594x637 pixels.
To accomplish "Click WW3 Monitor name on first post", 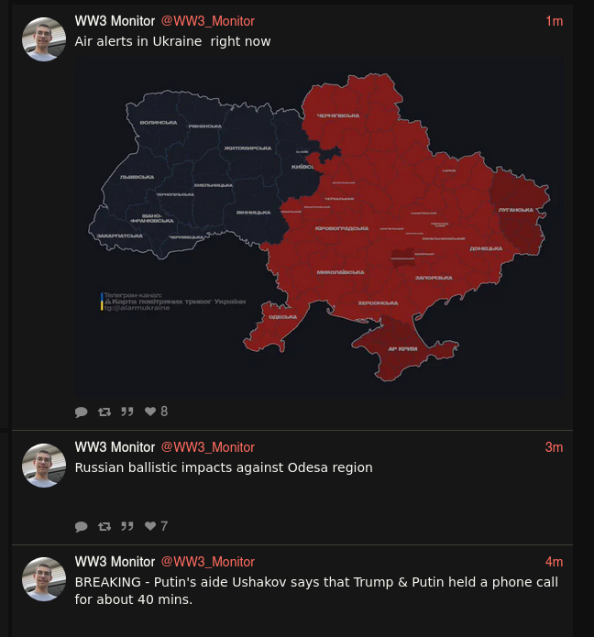I will click(115, 21).
